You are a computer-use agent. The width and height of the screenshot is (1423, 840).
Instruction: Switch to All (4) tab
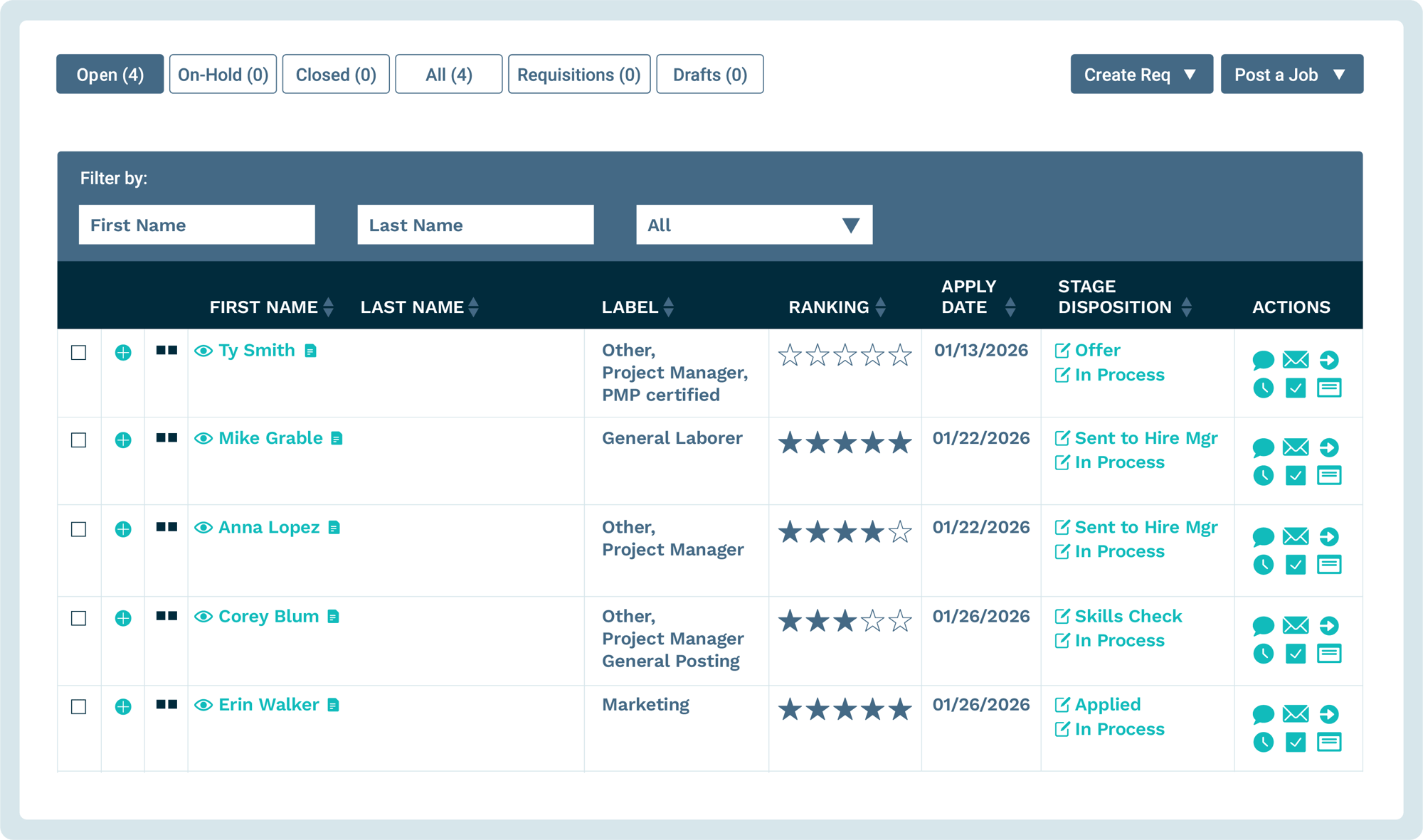click(x=449, y=74)
